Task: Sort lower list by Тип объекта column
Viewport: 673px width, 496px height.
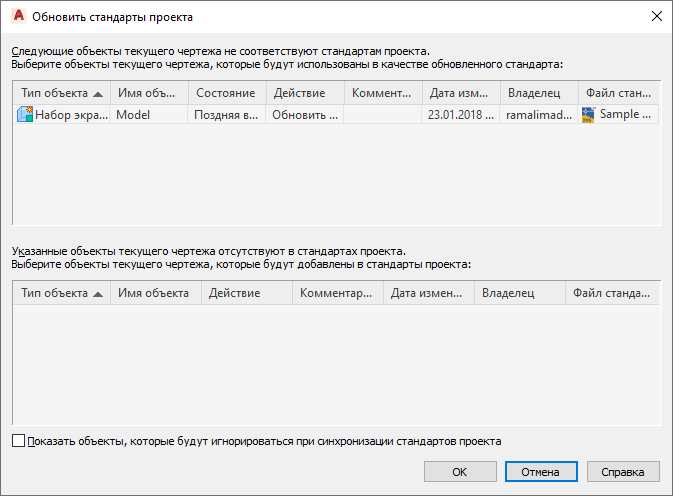Action: pyautogui.click(x=61, y=293)
